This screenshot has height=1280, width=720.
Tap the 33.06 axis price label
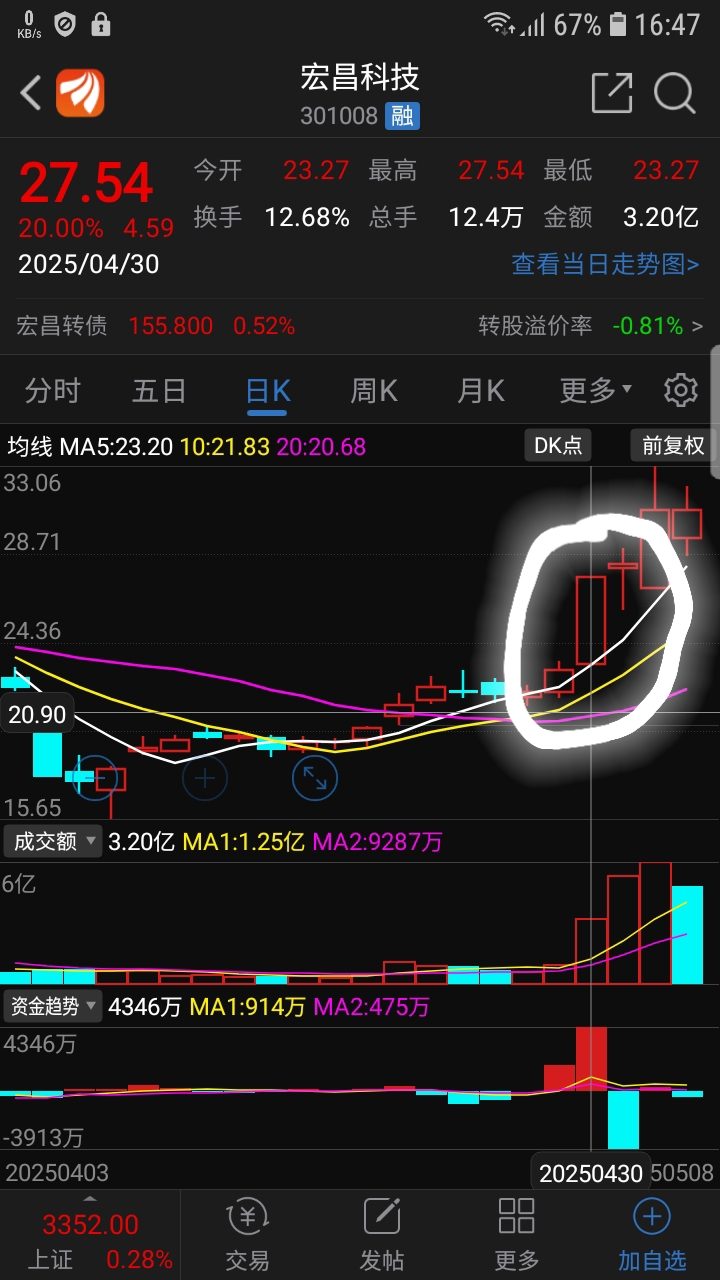[x=33, y=484]
